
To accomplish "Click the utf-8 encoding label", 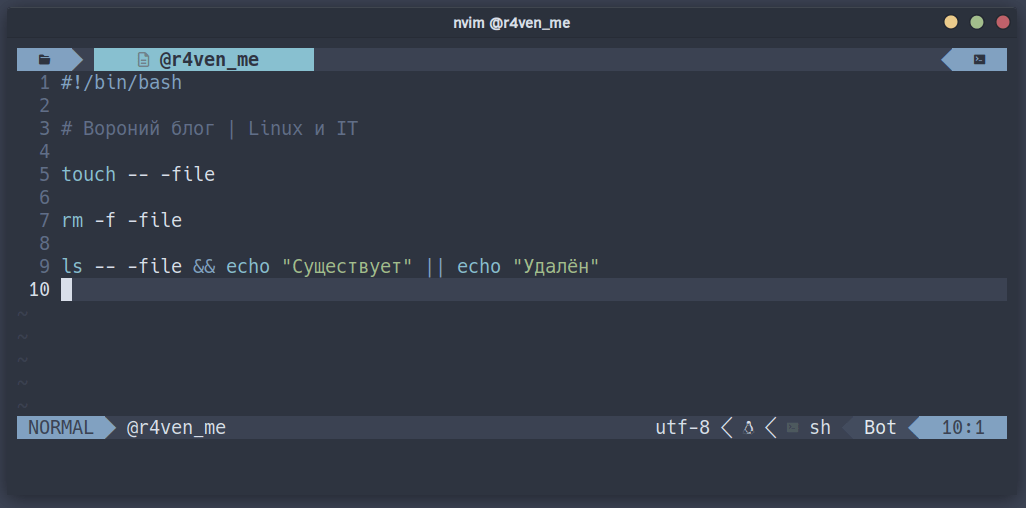I will (x=682, y=428).
